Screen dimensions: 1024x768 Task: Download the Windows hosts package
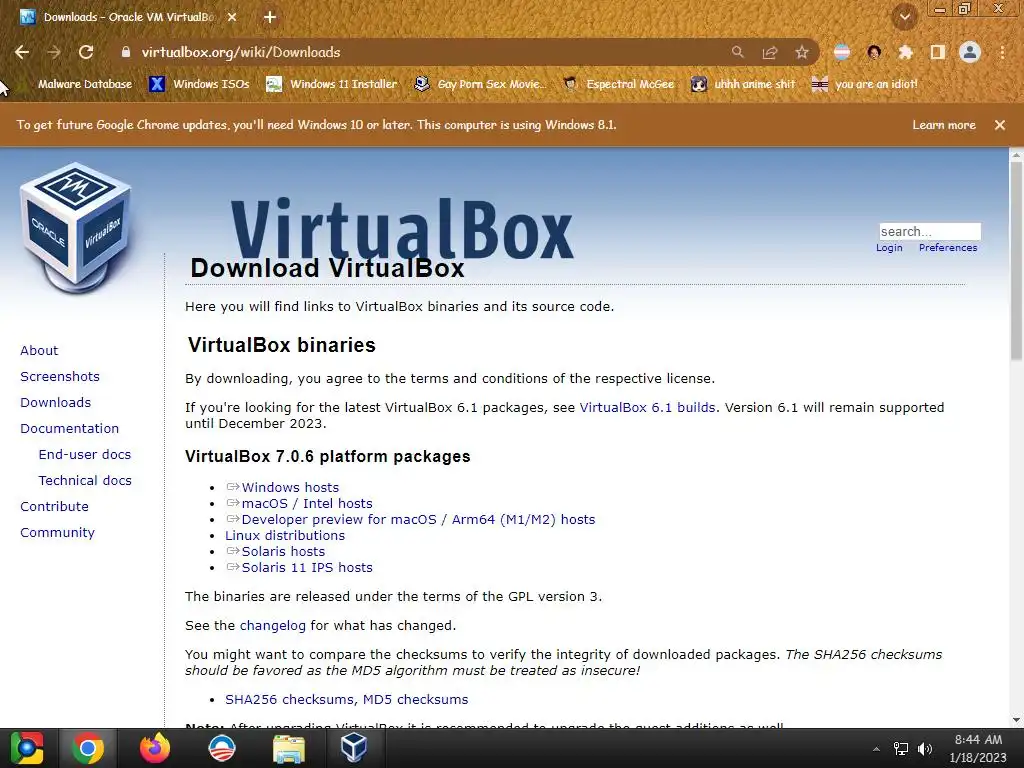[x=290, y=487]
